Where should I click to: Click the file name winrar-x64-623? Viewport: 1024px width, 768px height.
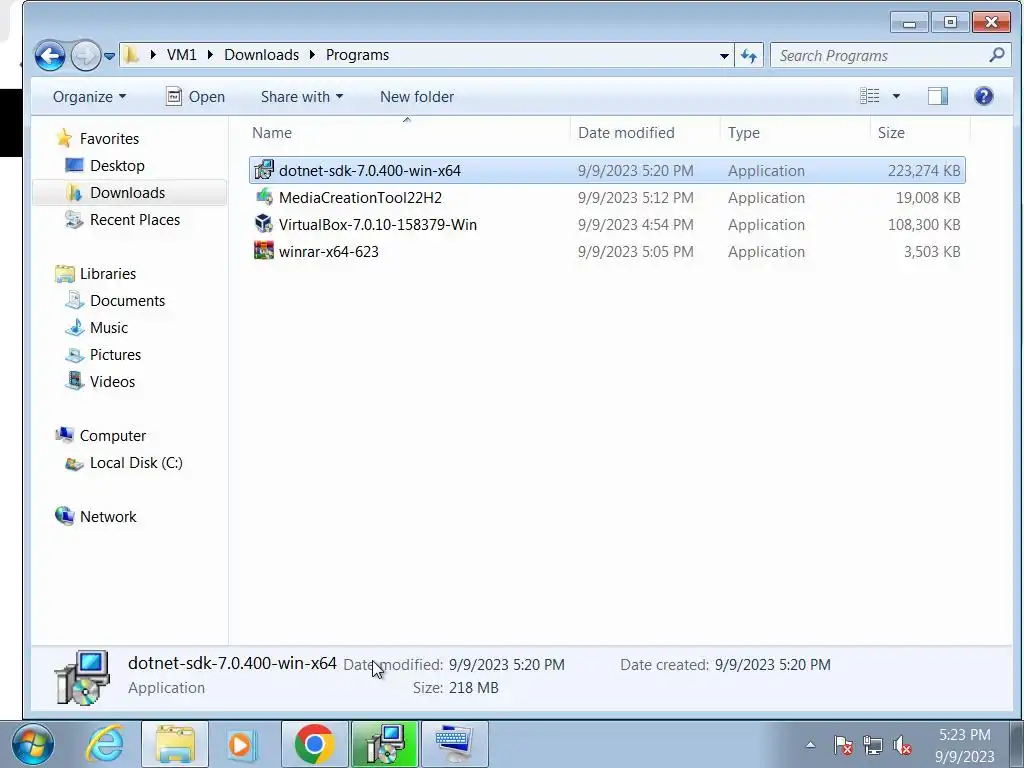coord(328,251)
